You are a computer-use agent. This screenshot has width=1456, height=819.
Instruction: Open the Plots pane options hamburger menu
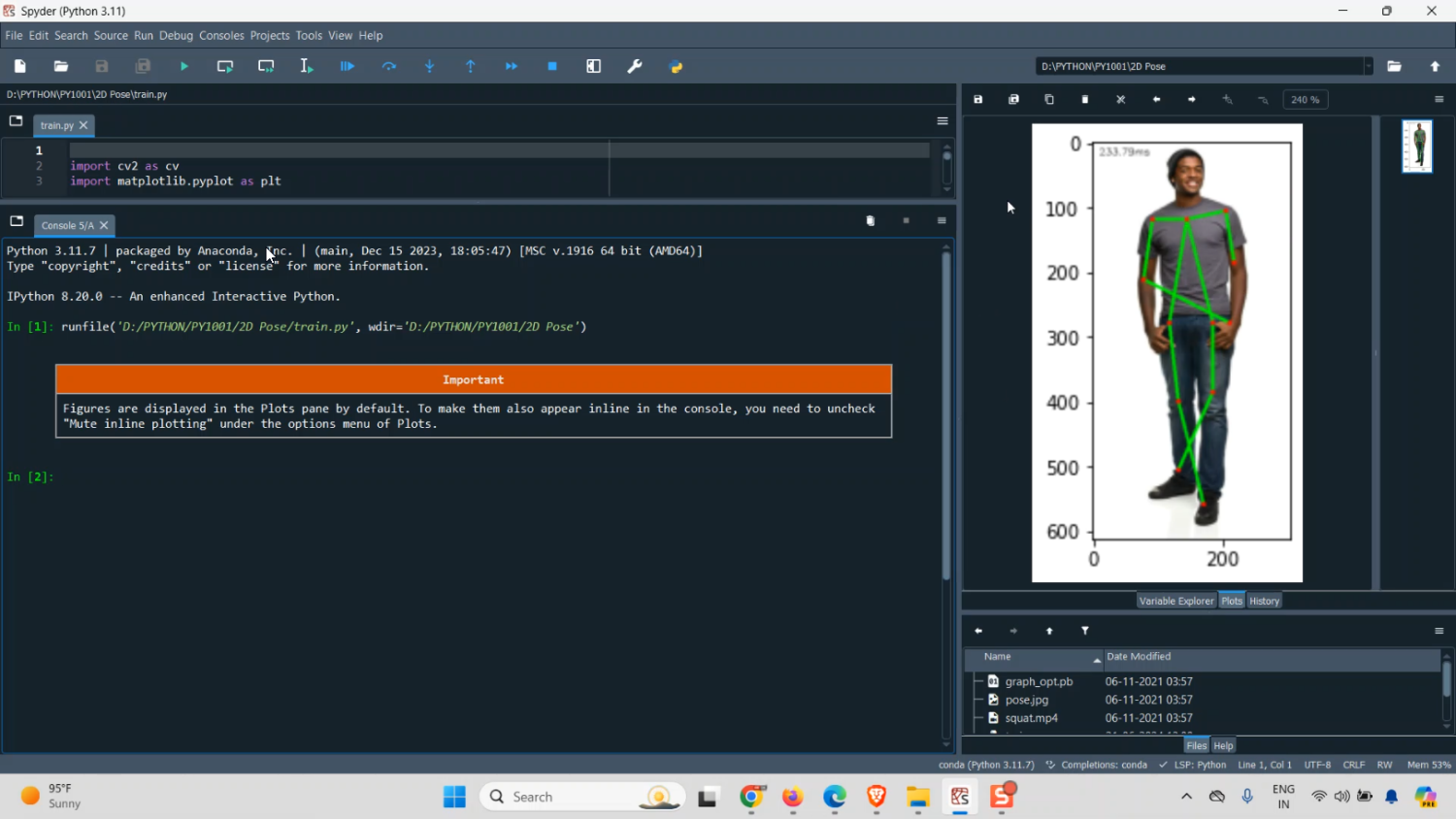1439,100
